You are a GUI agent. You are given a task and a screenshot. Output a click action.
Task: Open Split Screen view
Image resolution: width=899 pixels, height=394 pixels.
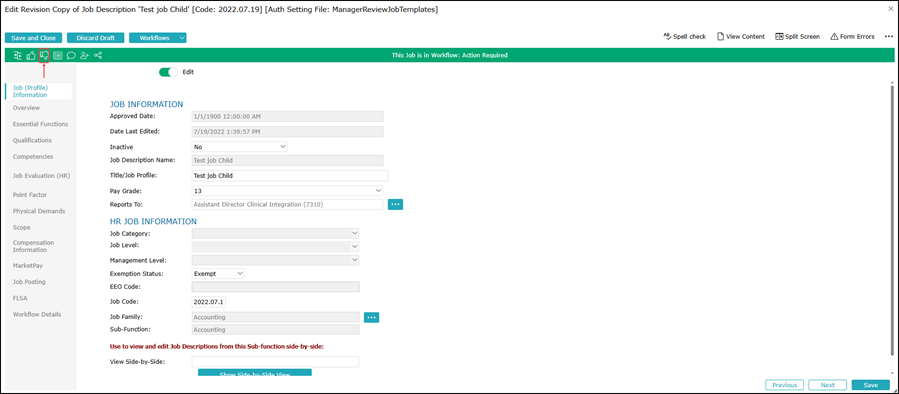coord(798,36)
